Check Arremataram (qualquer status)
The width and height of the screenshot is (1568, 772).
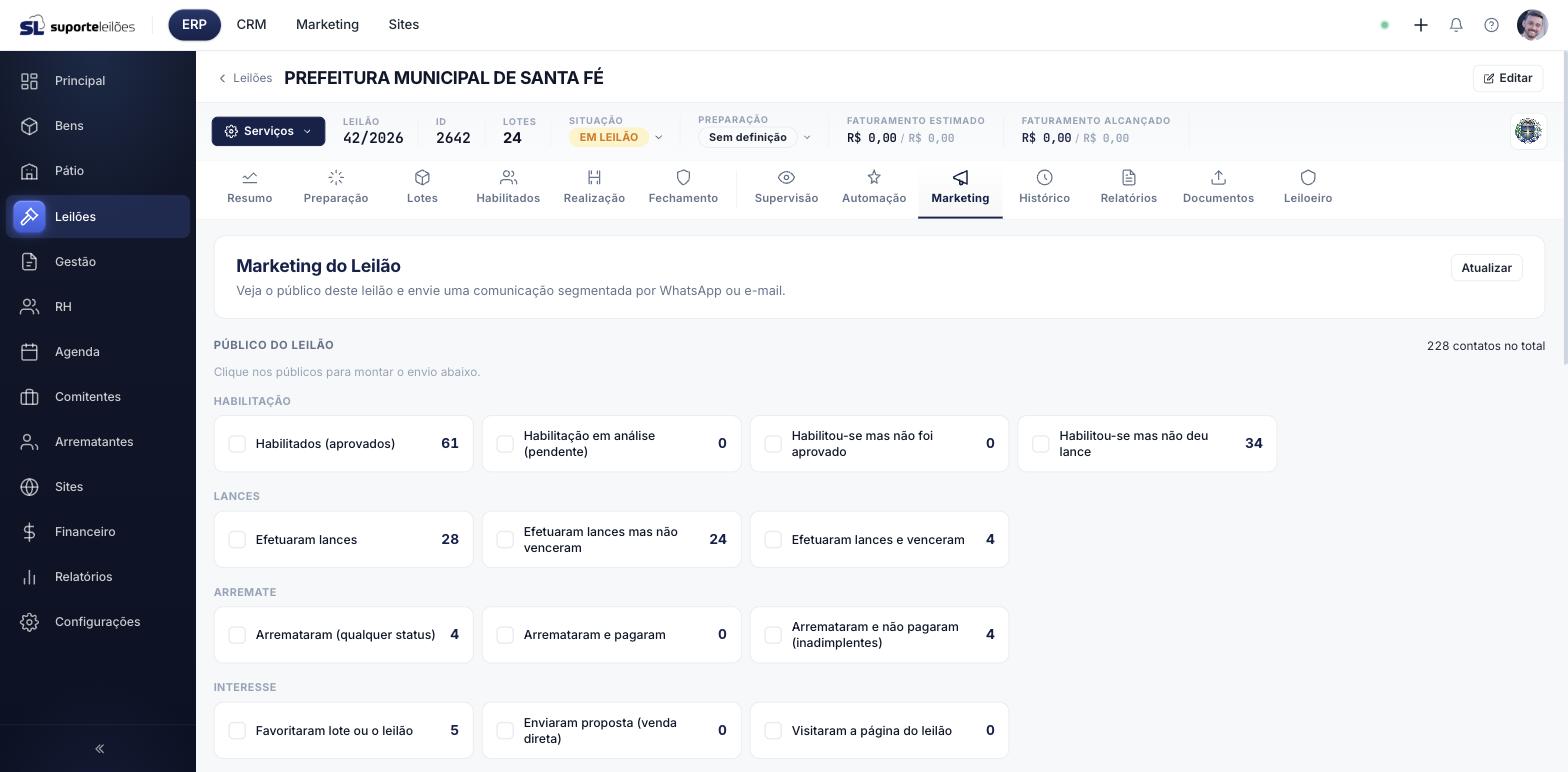237,635
